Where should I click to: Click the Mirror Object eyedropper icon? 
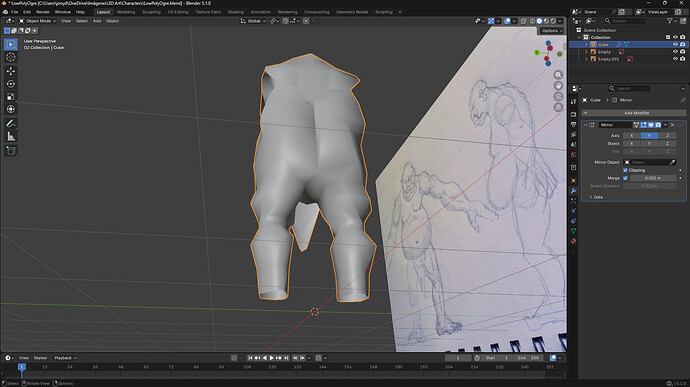click(672, 162)
